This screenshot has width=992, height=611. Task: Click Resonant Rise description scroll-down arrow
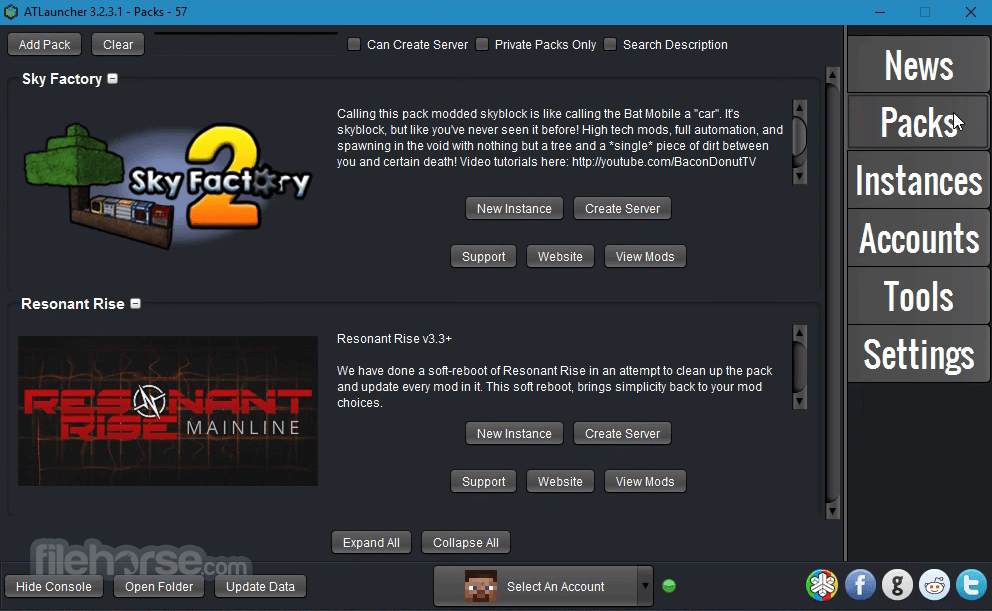(x=800, y=401)
